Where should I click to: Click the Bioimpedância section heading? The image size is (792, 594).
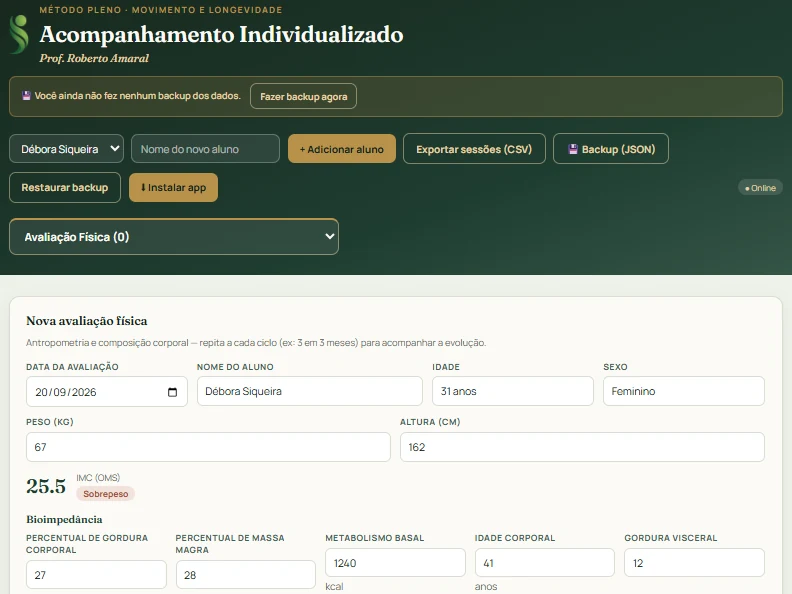tap(64, 519)
